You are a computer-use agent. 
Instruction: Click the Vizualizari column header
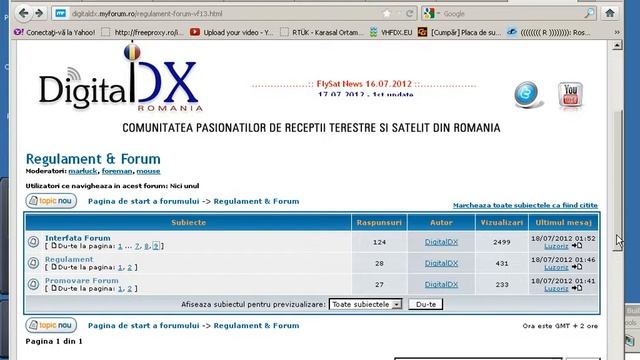[x=502, y=222]
